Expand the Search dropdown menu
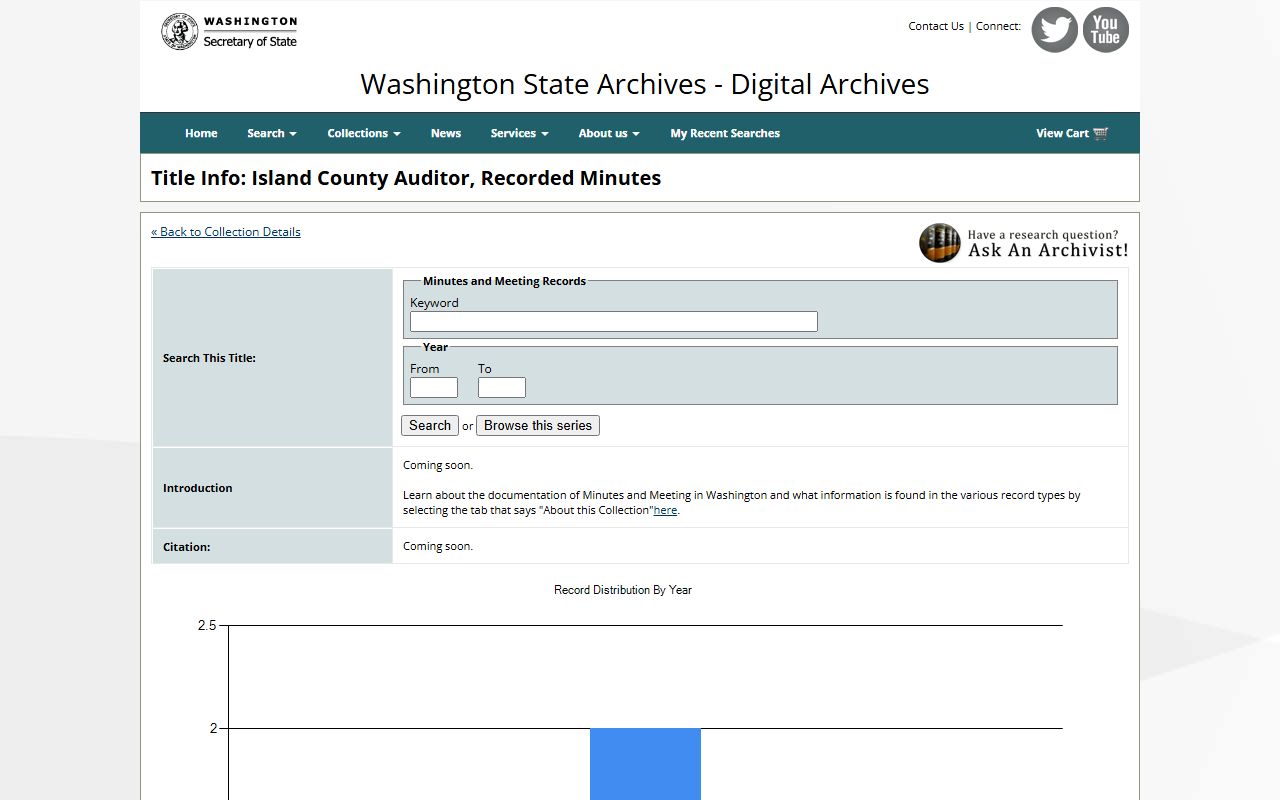The height and width of the screenshot is (800, 1280). pos(272,133)
